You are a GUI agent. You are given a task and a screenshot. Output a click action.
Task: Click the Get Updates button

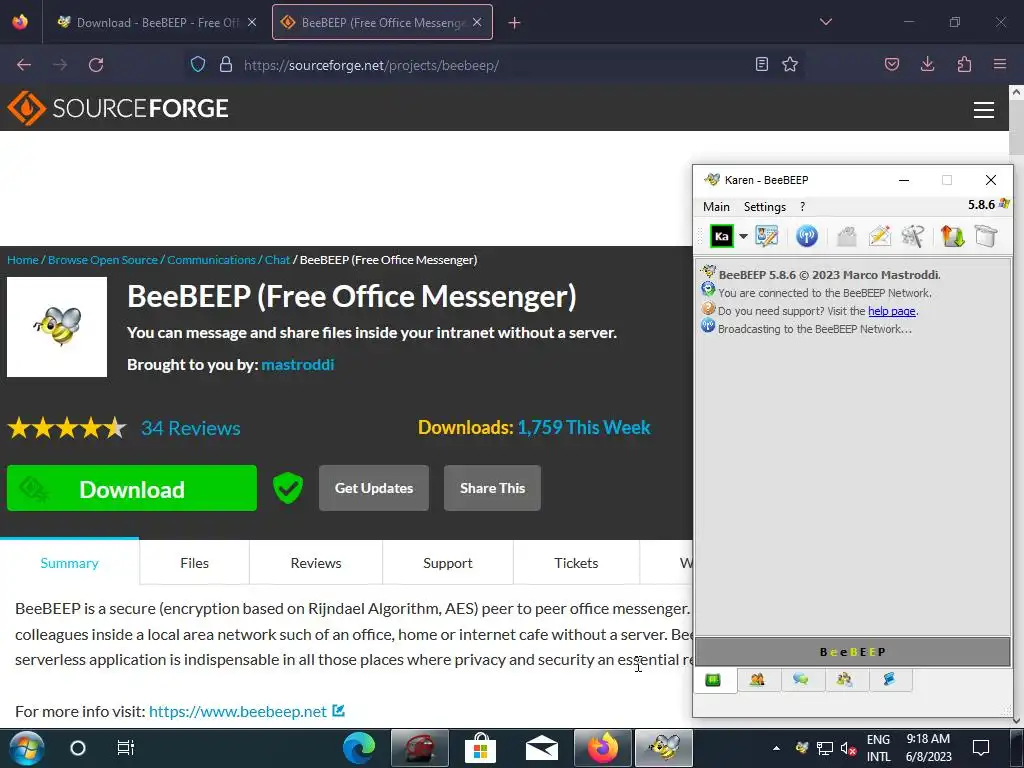click(x=374, y=488)
